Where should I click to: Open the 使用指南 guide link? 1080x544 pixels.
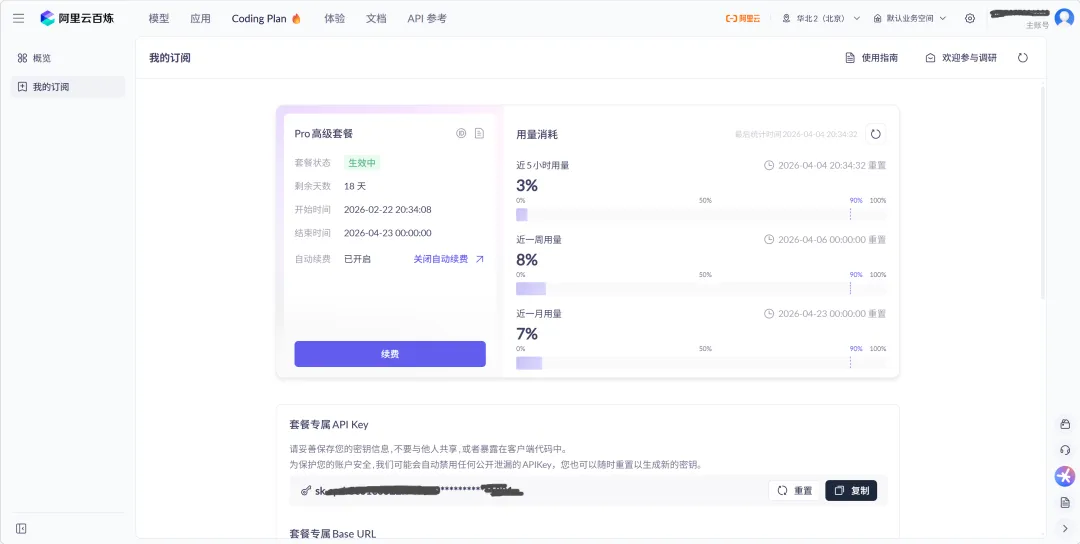[871, 58]
